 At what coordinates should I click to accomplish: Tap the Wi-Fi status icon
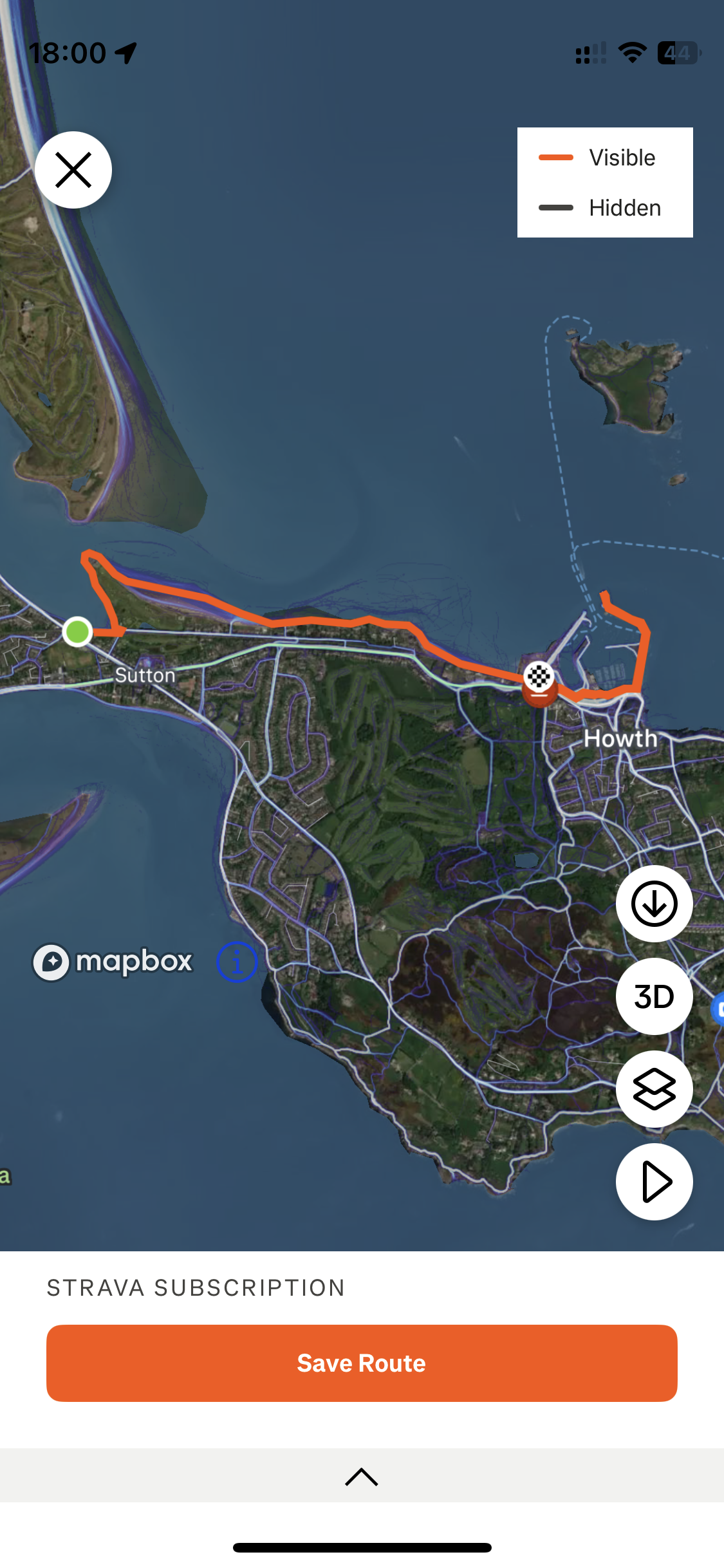point(633,53)
